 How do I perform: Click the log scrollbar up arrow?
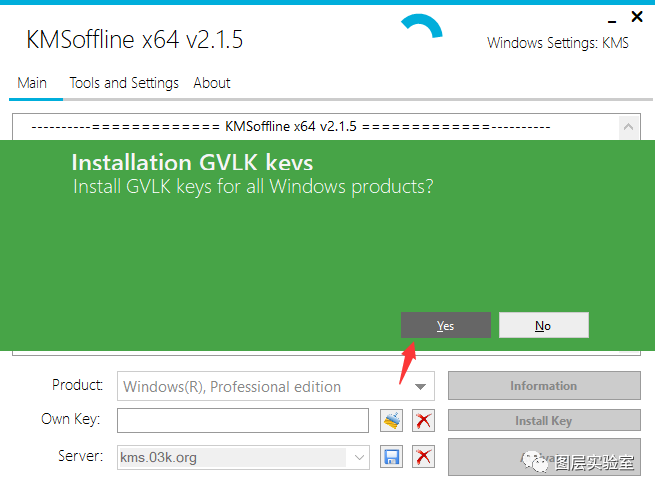coord(629,127)
